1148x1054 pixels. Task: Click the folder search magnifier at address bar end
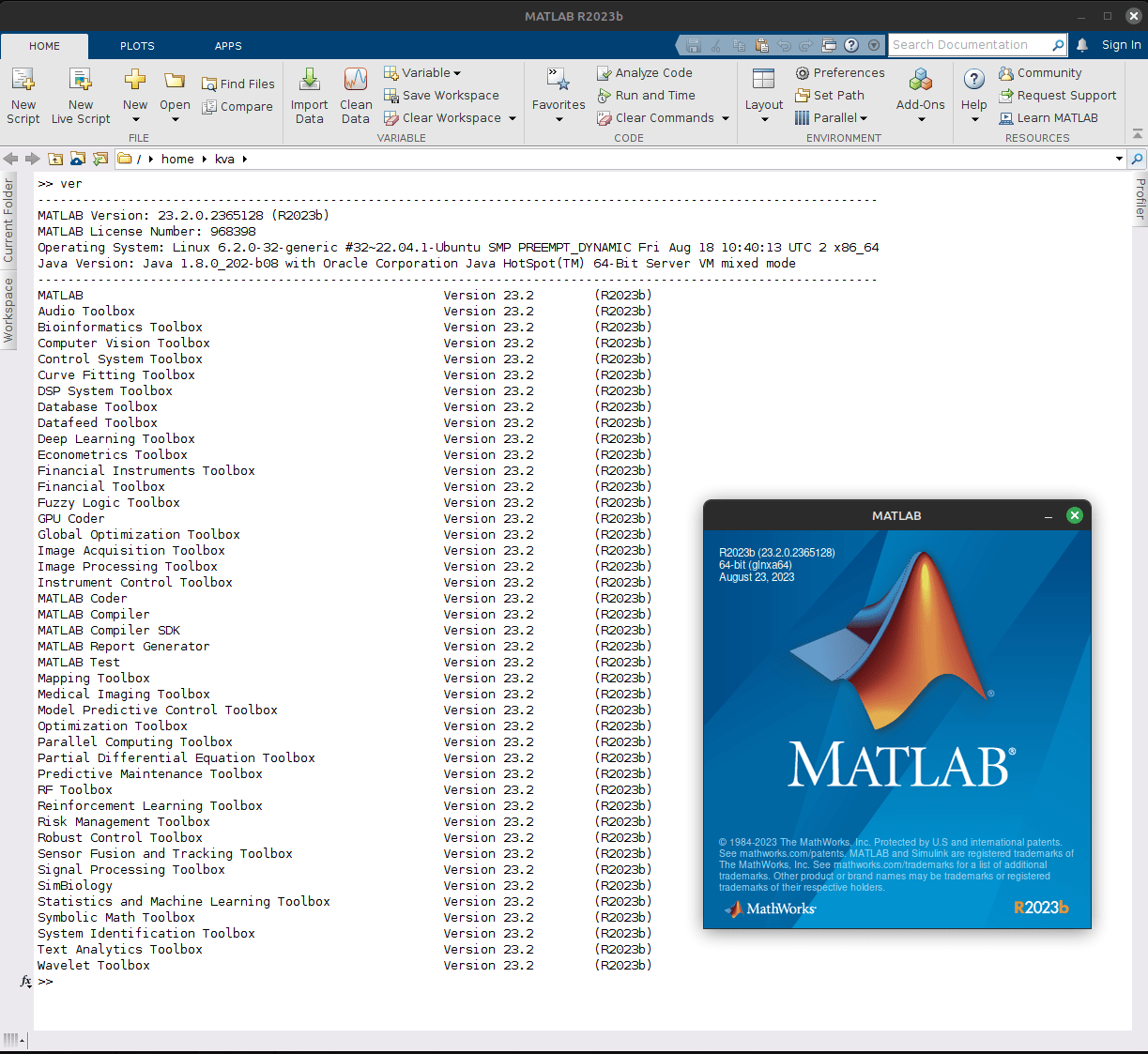[1137, 159]
